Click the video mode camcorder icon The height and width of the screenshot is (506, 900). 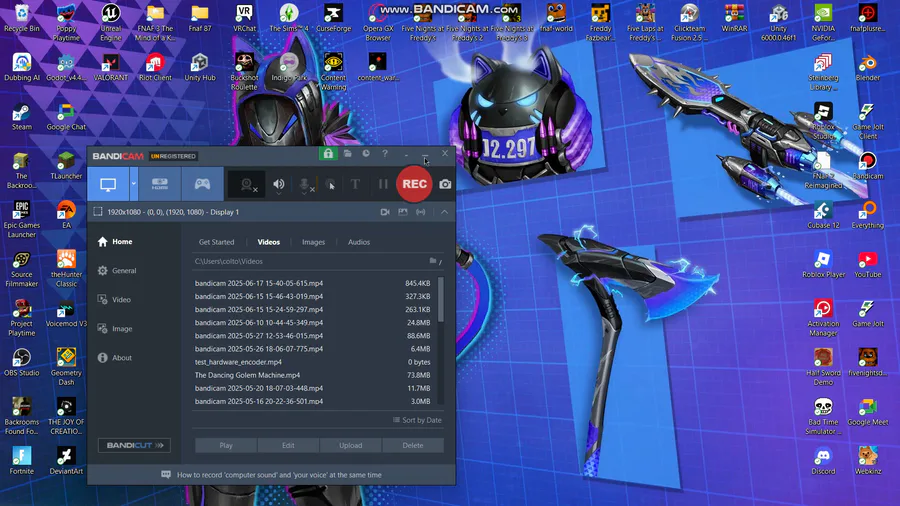coord(385,212)
